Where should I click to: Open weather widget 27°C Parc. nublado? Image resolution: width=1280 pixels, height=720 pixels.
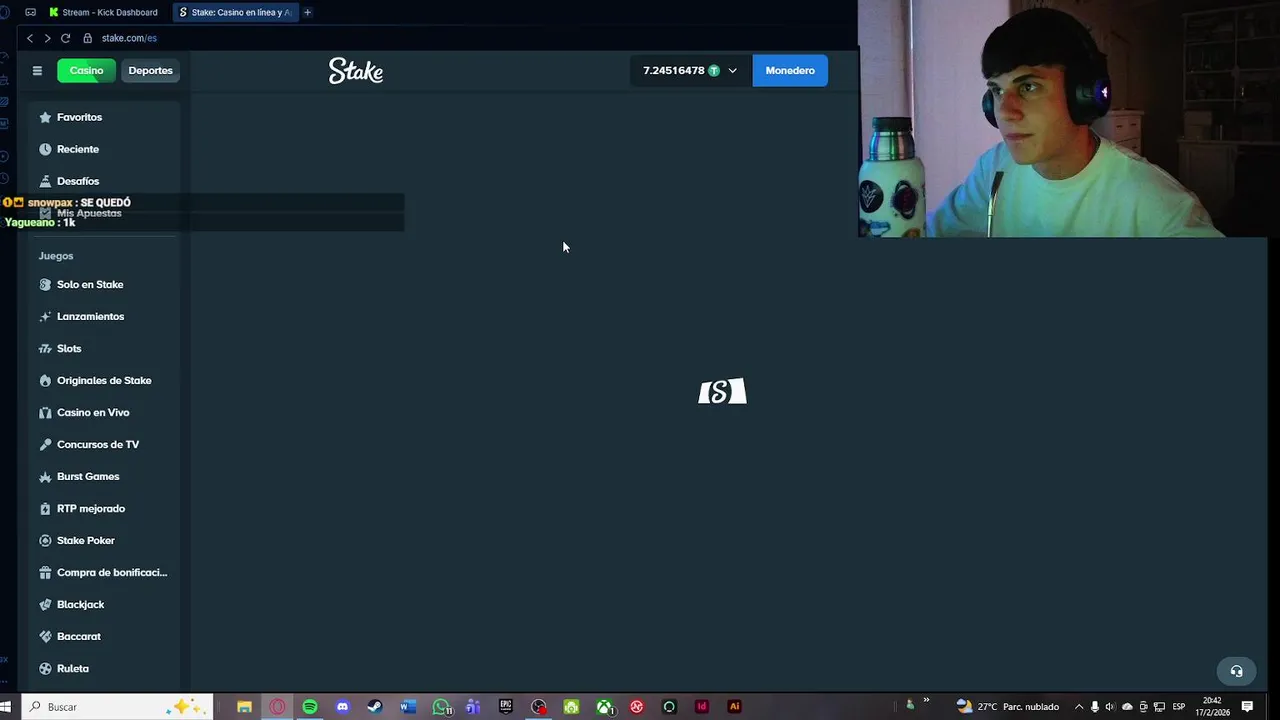click(1008, 707)
